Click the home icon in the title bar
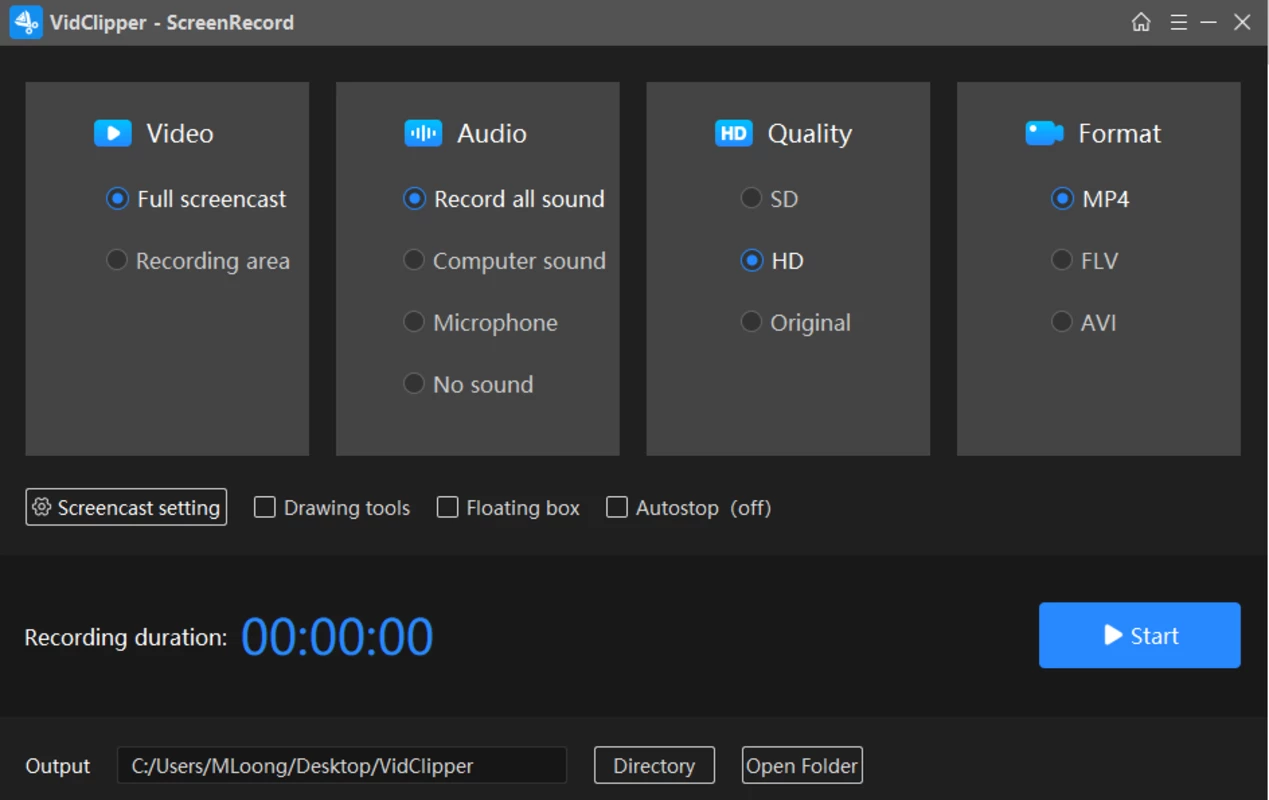Image resolution: width=1269 pixels, height=800 pixels. tap(1141, 22)
